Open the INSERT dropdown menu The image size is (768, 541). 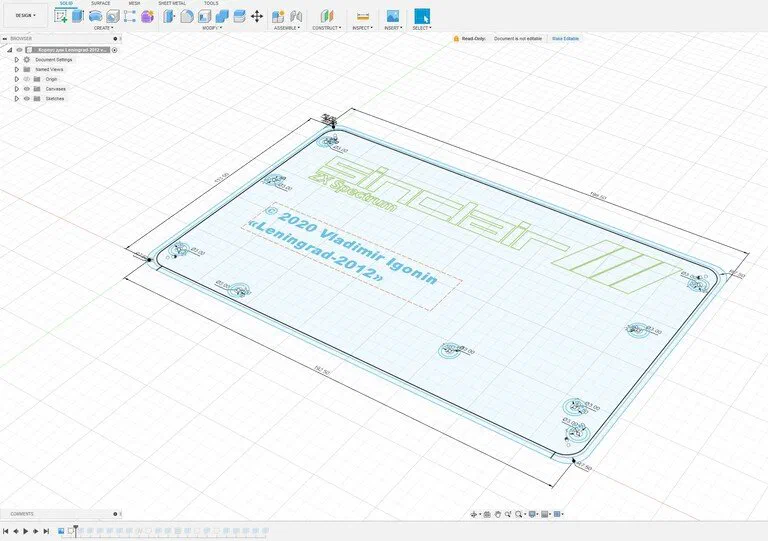393,28
